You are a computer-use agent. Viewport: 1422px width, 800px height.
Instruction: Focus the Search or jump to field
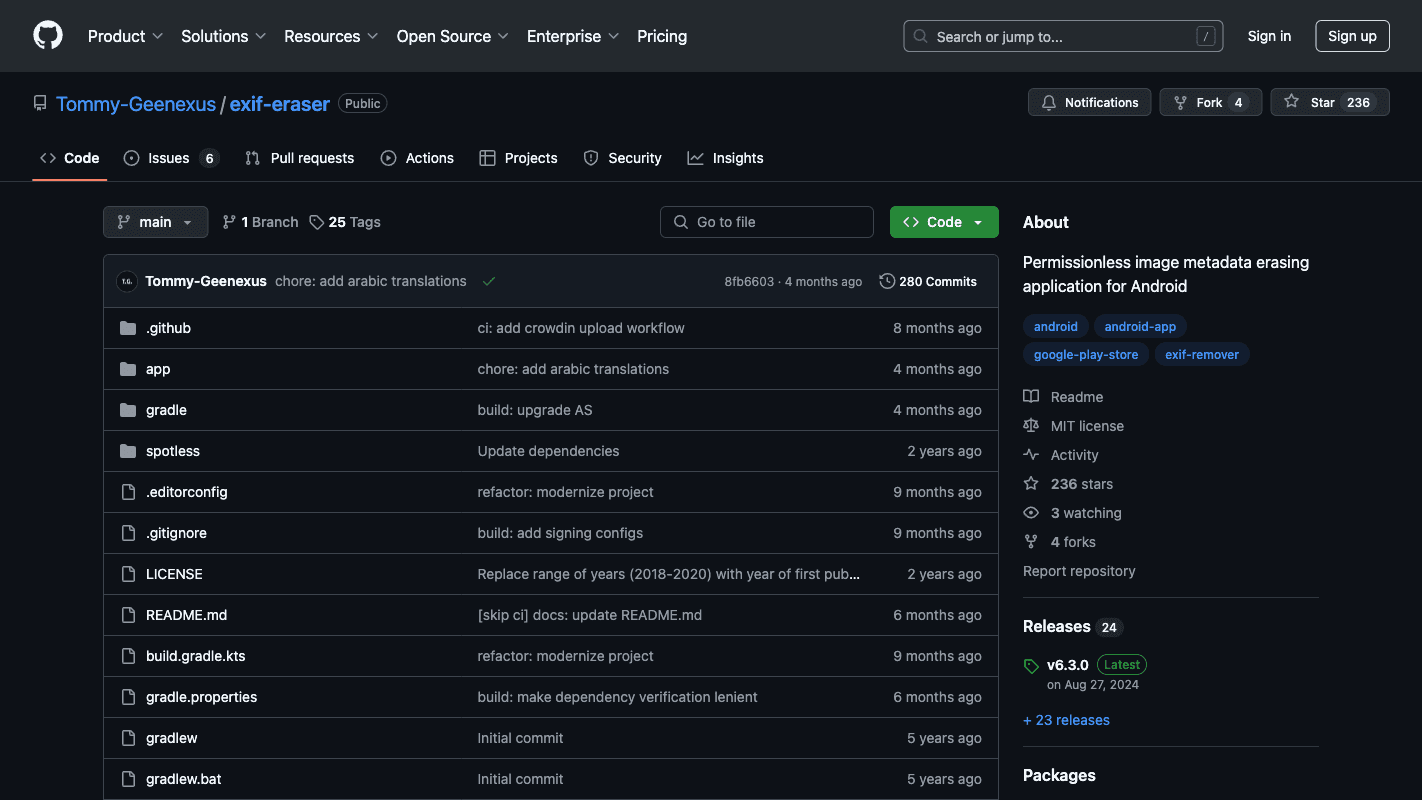tap(1064, 36)
